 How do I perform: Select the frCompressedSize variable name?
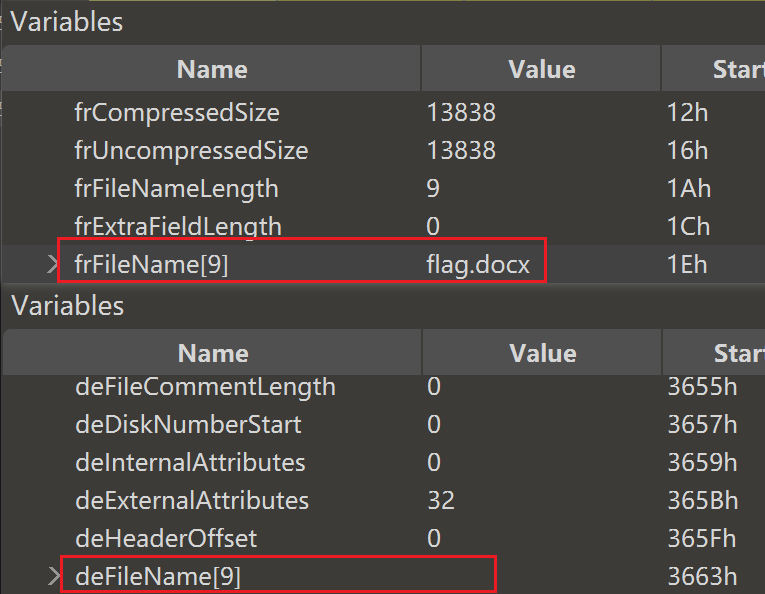(176, 113)
